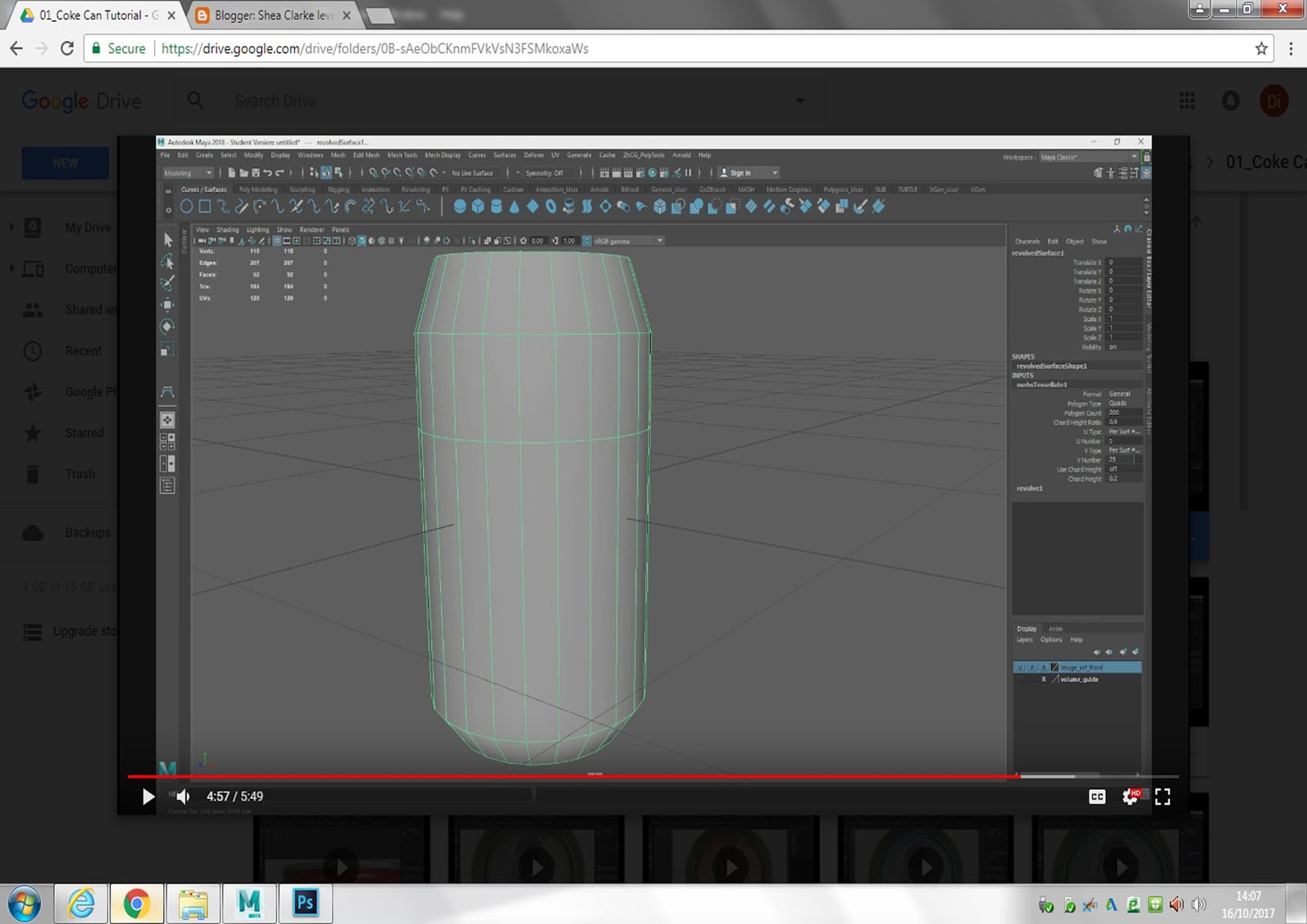Select the NURBS circle creation tool

[x=186, y=206]
